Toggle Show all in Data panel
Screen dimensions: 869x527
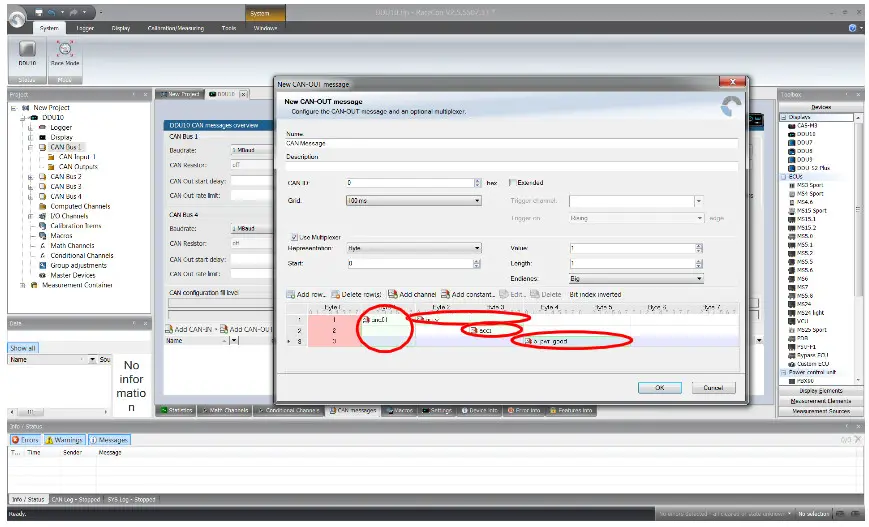click(x=23, y=348)
